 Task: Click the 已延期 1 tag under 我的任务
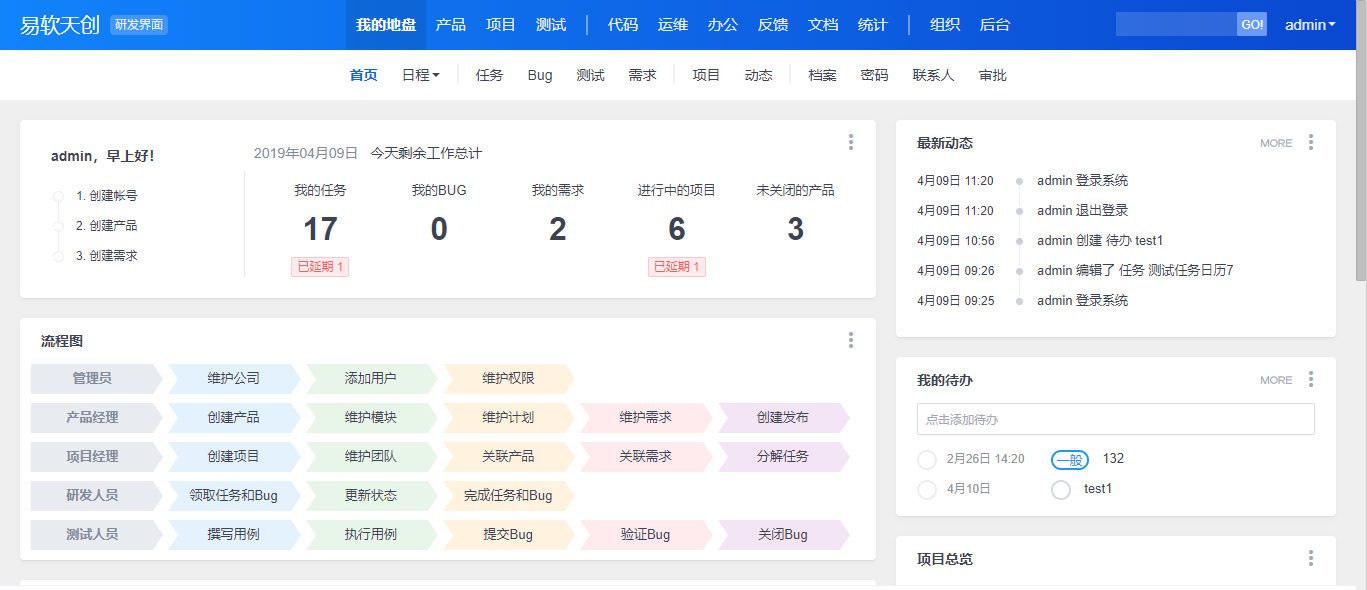click(320, 267)
